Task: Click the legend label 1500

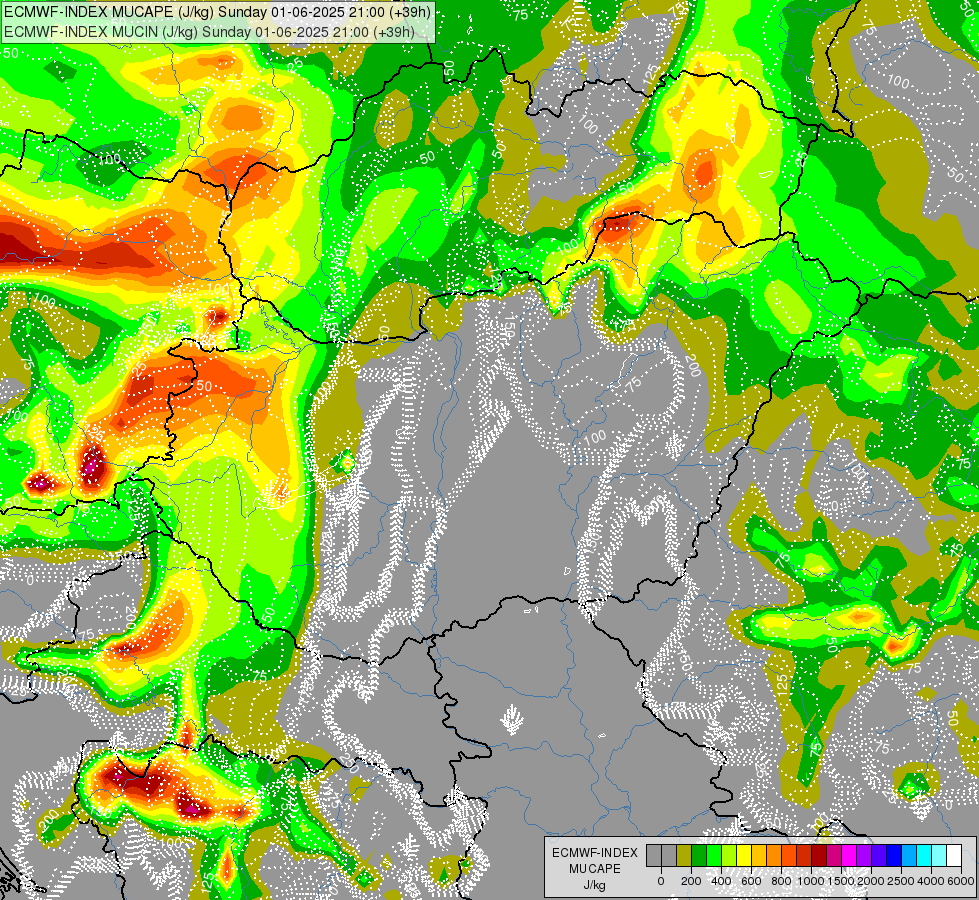Action: click(x=841, y=881)
